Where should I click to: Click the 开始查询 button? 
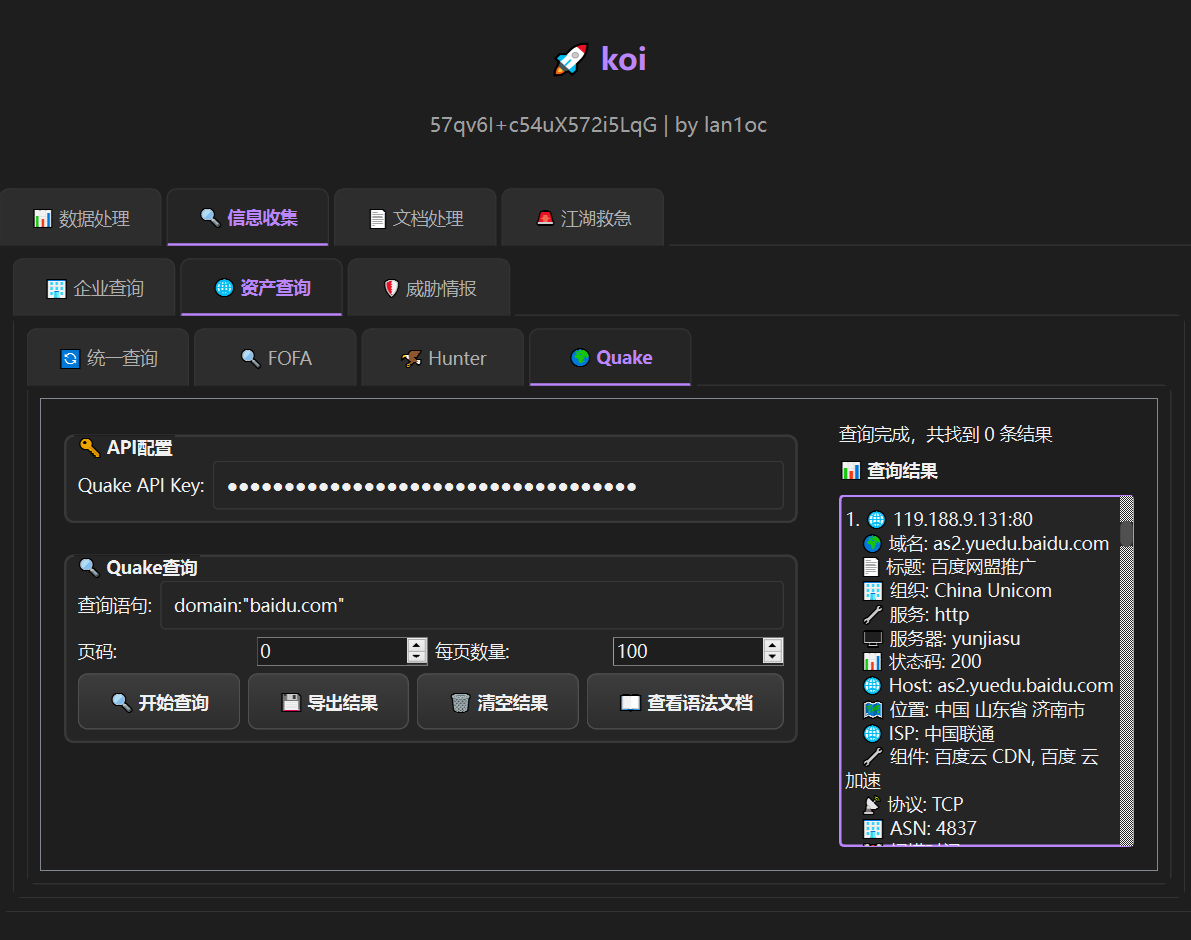coord(159,702)
